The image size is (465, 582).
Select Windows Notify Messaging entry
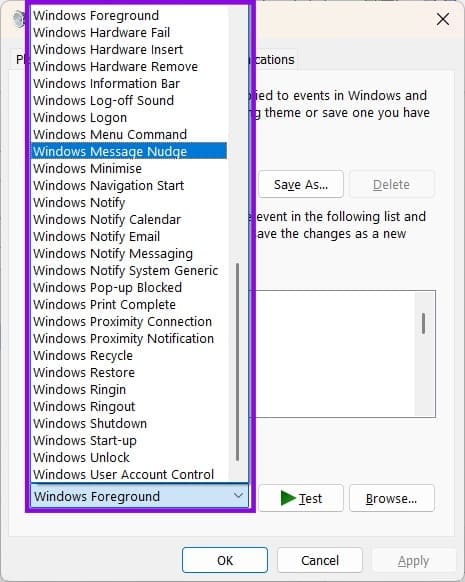pyautogui.click(x=129, y=254)
